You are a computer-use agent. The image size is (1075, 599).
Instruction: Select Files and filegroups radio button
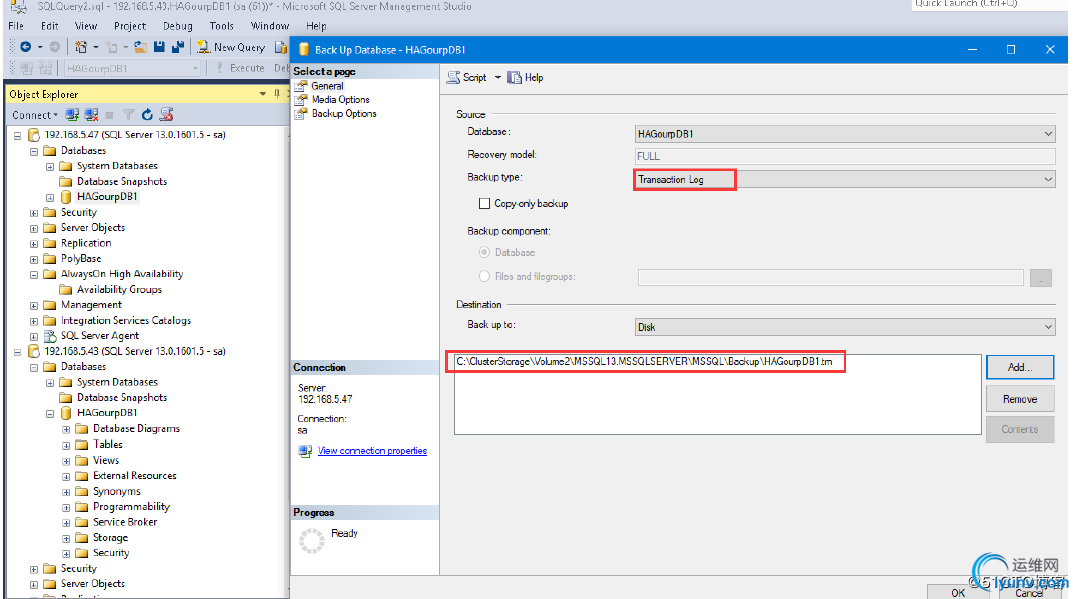[485, 276]
